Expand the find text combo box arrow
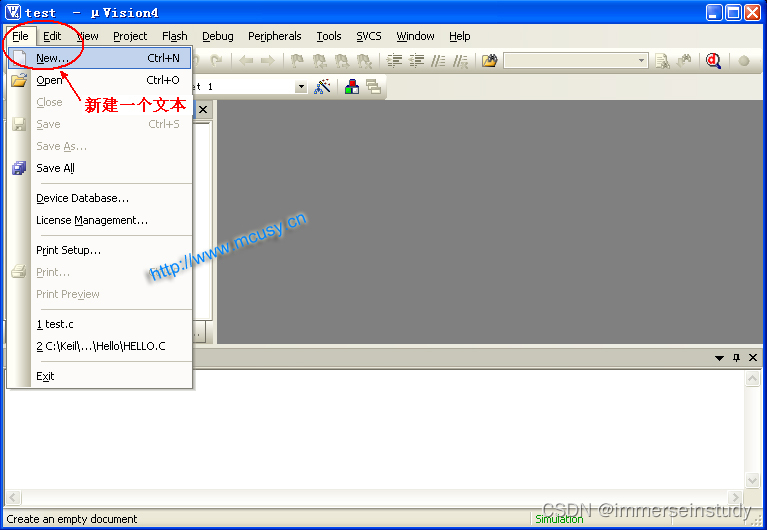 [641, 61]
